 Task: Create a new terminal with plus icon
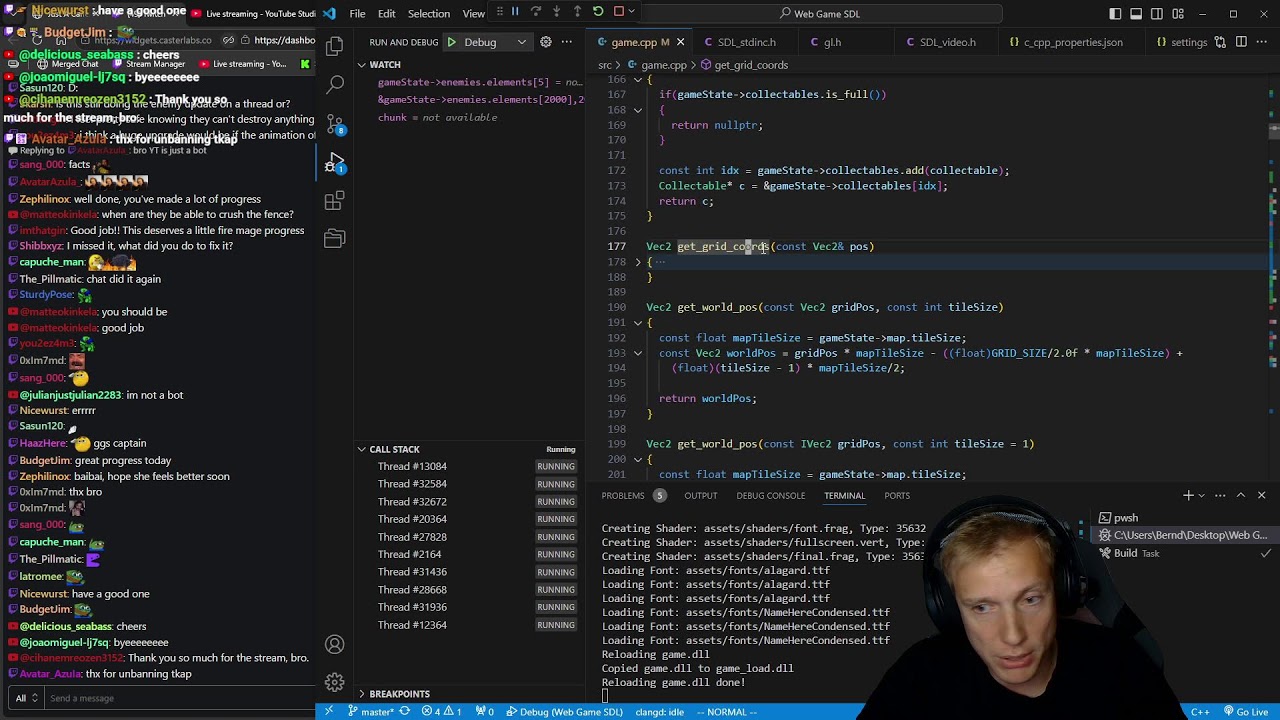coord(1188,495)
